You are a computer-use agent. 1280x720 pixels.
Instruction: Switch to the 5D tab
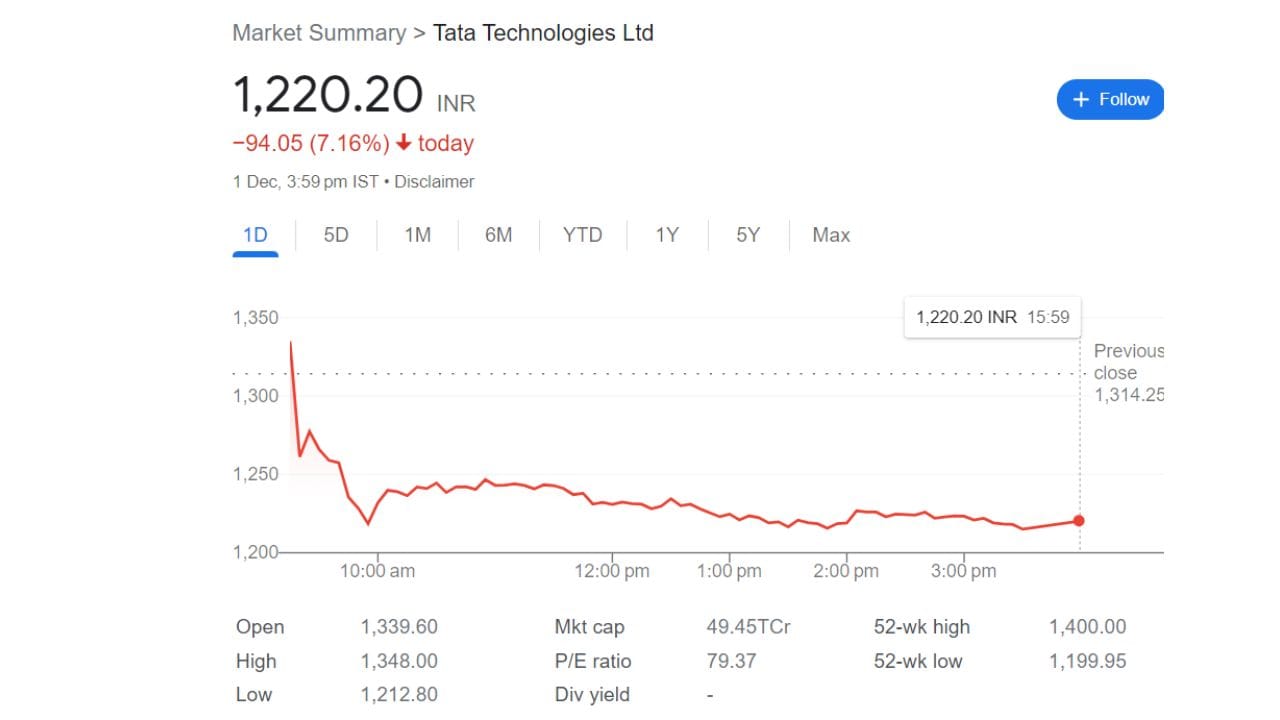336,235
